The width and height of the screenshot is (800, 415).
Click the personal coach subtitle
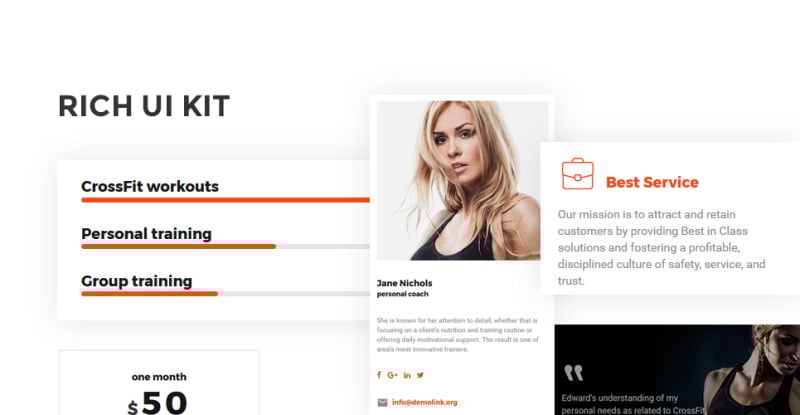point(403,294)
